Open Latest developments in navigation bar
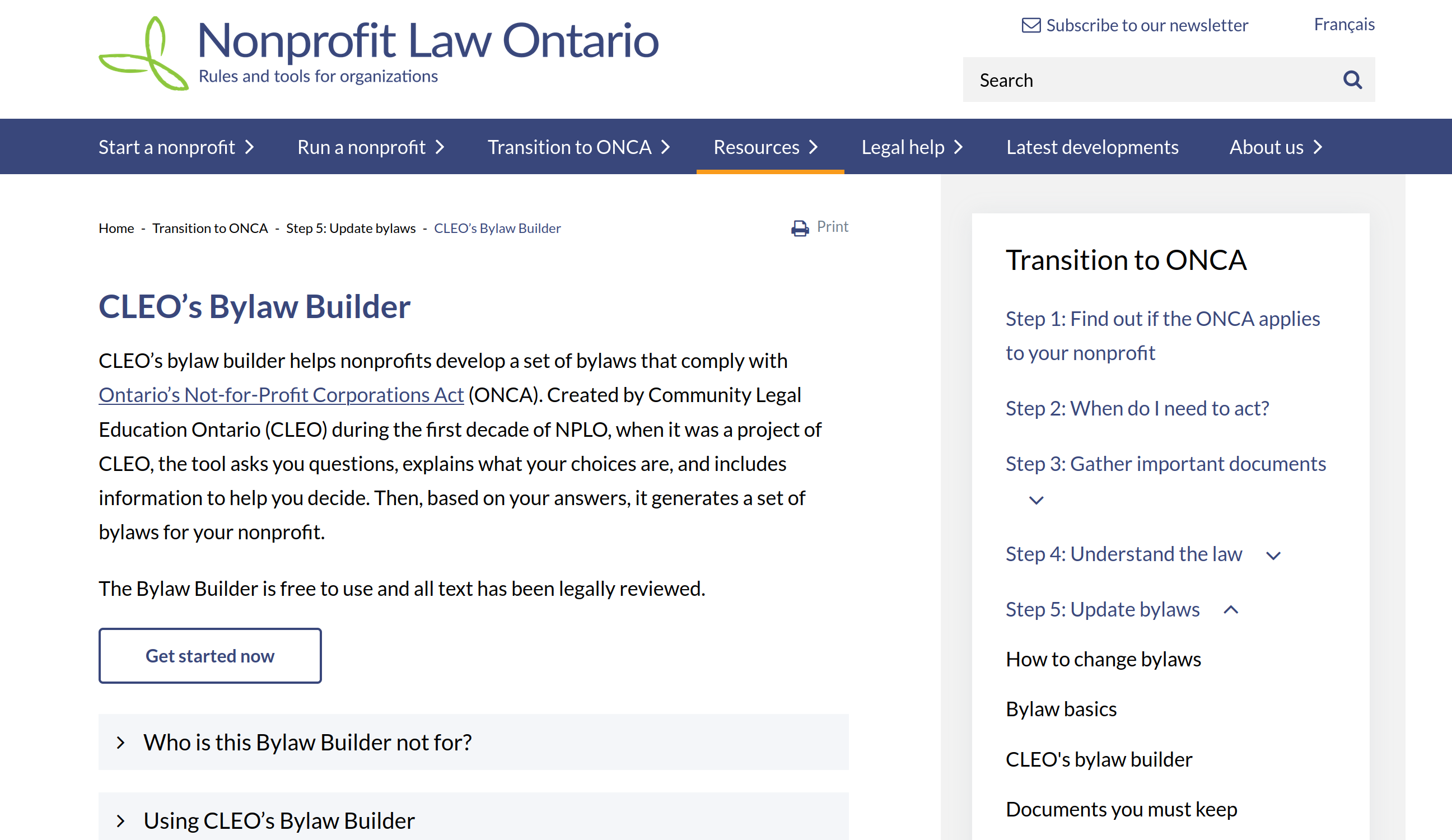The height and width of the screenshot is (840, 1452). (x=1092, y=147)
